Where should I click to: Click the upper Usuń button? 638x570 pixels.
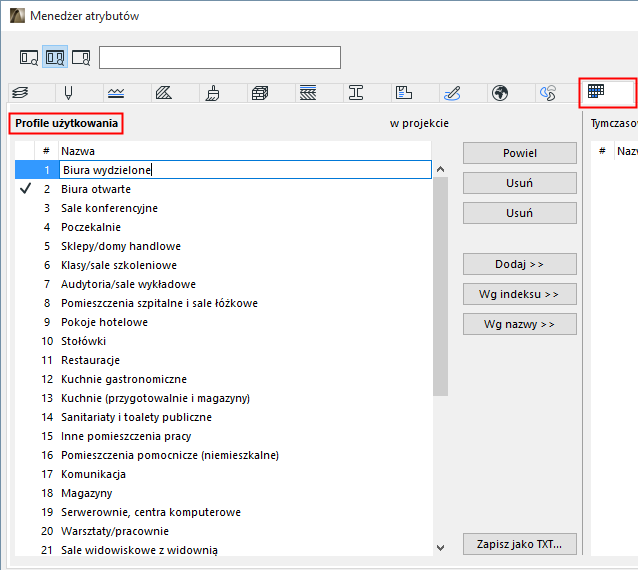pos(520,183)
